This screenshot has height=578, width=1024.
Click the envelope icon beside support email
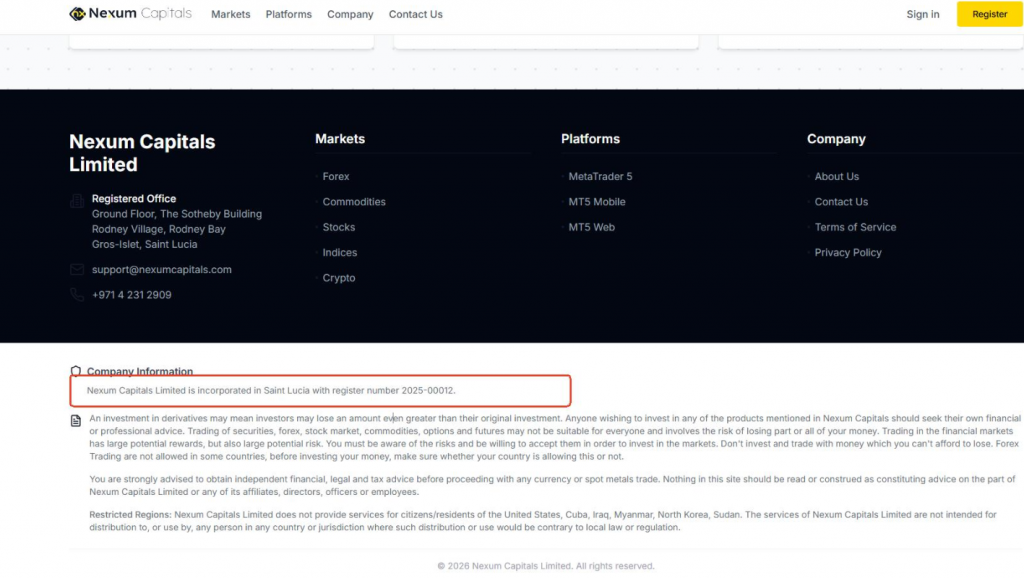point(77,269)
